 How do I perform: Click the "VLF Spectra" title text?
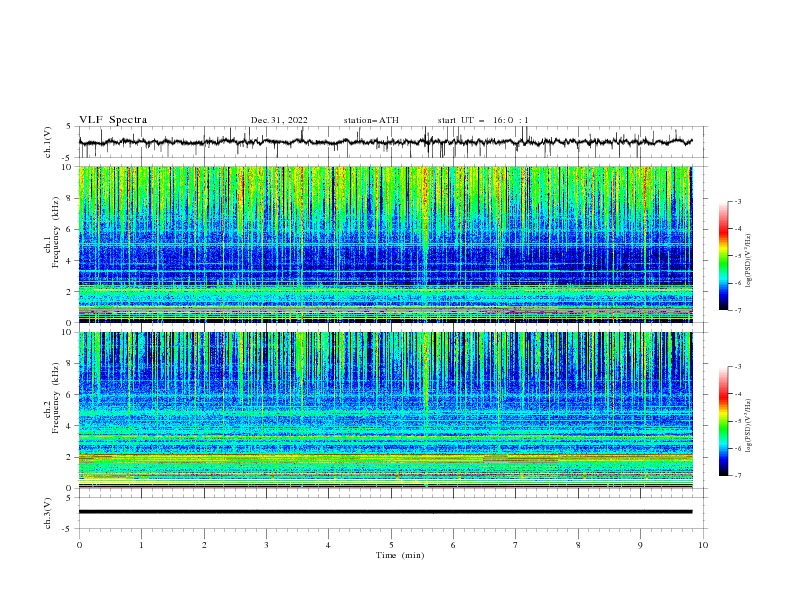click(113, 120)
